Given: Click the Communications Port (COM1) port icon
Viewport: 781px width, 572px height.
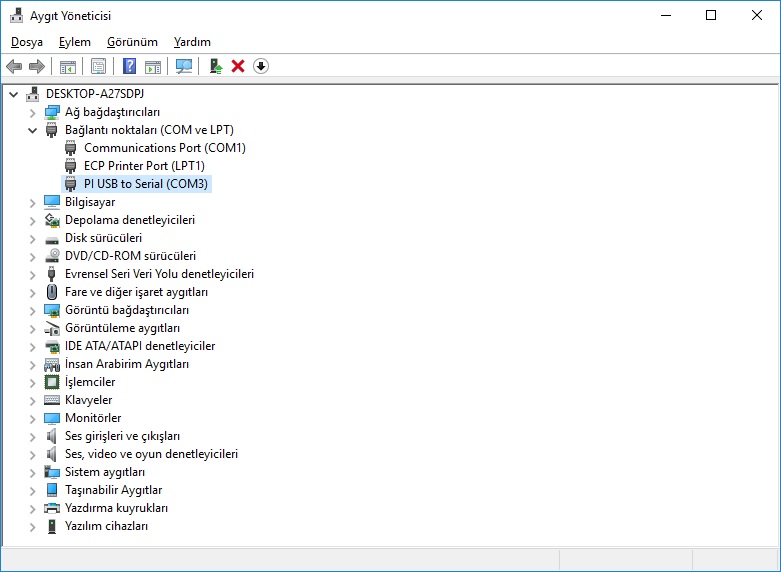Looking at the screenshot, I should coord(71,148).
